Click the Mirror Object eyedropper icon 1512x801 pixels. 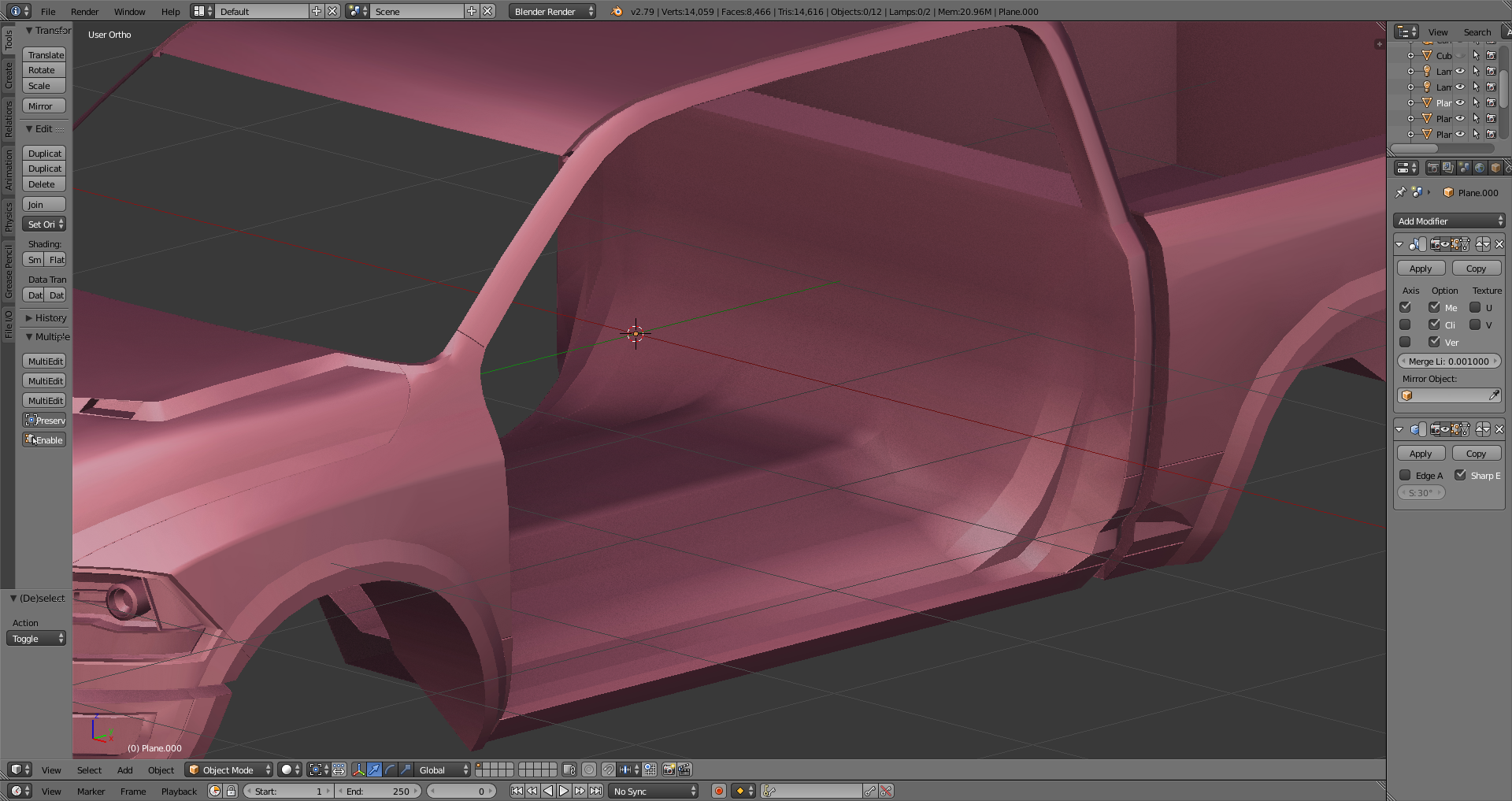tap(1494, 395)
